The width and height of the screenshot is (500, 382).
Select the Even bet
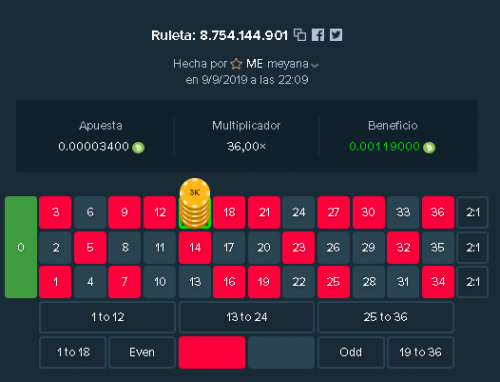click(x=142, y=352)
